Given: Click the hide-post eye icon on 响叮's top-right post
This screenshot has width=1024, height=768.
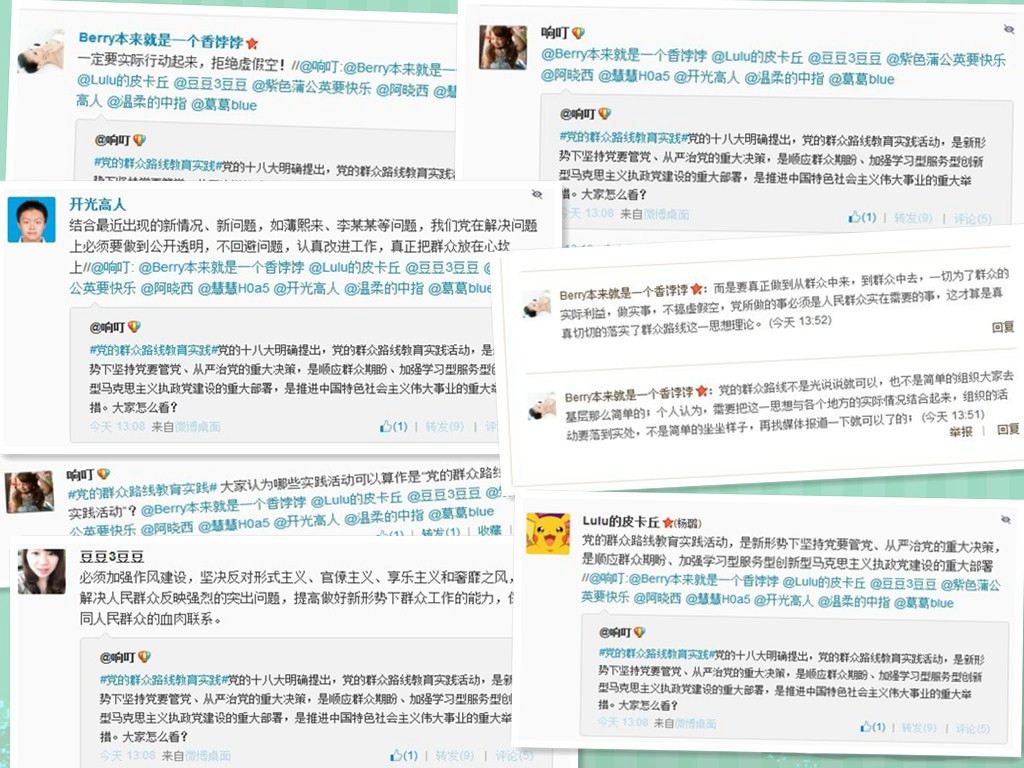Looking at the screenshot, I should (x=1009, y=29).
